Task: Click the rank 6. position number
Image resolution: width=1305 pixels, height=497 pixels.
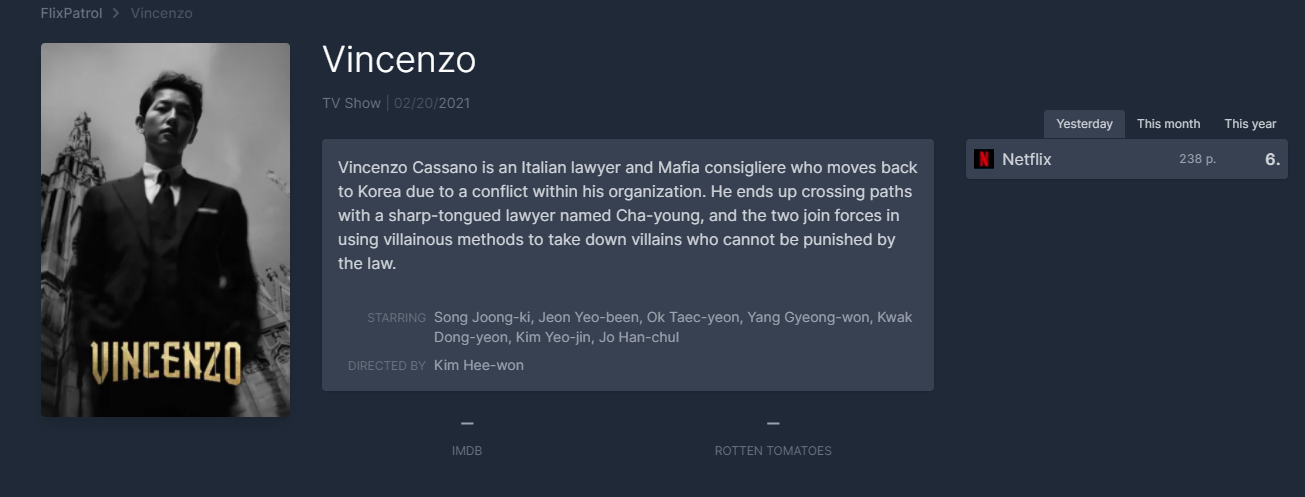Action: click(x=1272, y=159)
